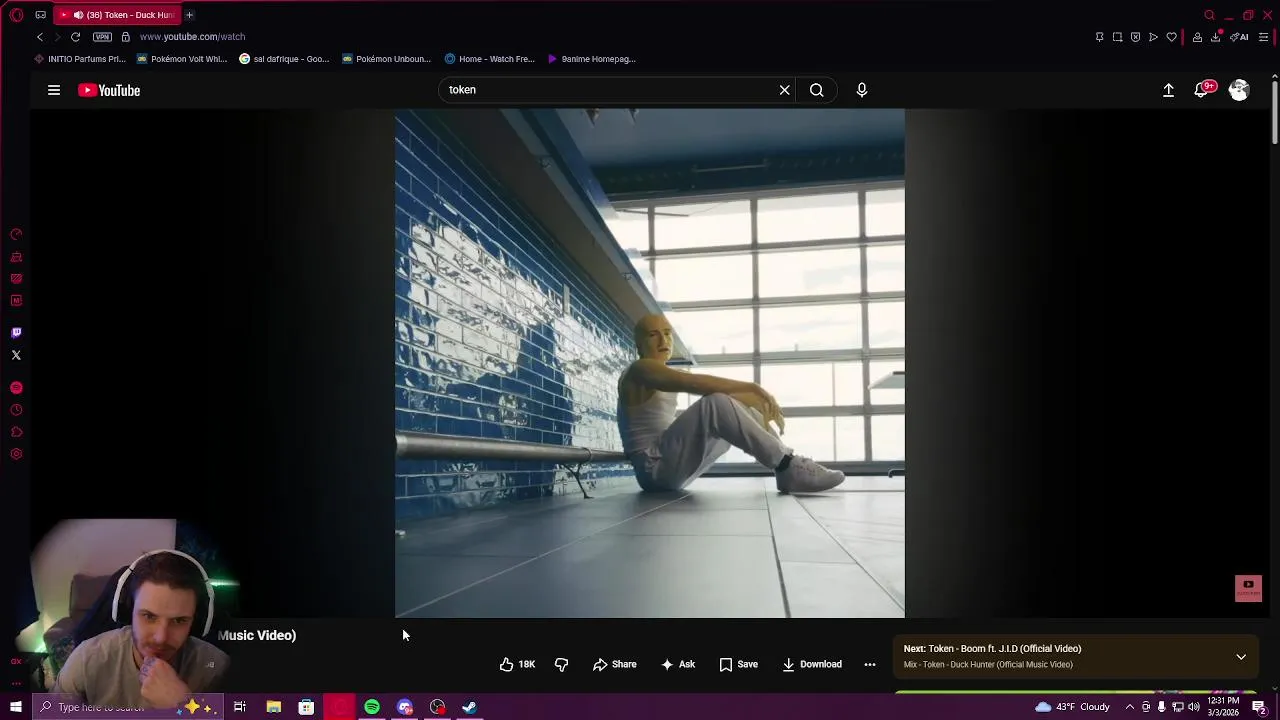Image resolution: width=1280 pixels, height=720 pixels.
Task: Open Pokémon Unbound bookmark
Action: pyautogui.click(x=386, y=59)
